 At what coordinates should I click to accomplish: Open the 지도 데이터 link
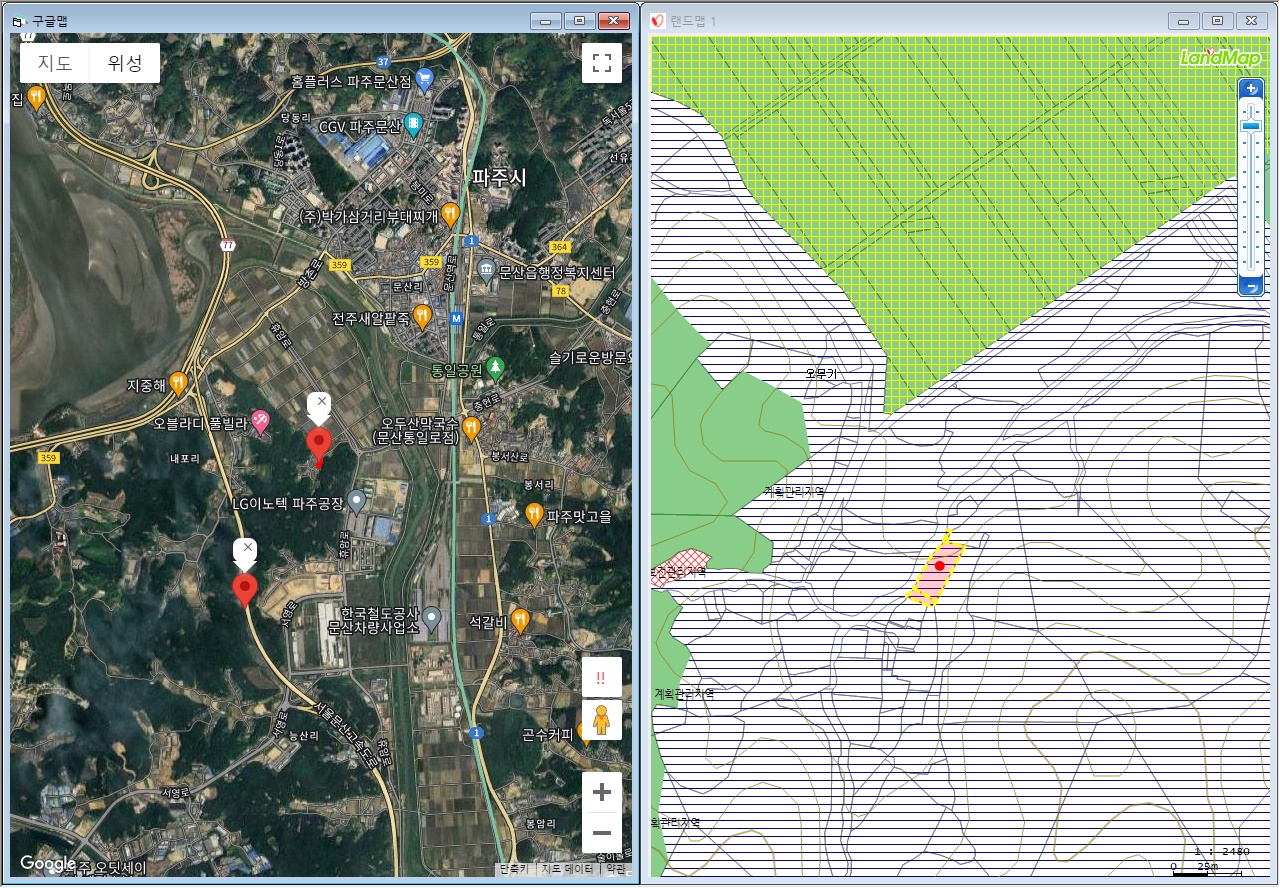[566, 869]
